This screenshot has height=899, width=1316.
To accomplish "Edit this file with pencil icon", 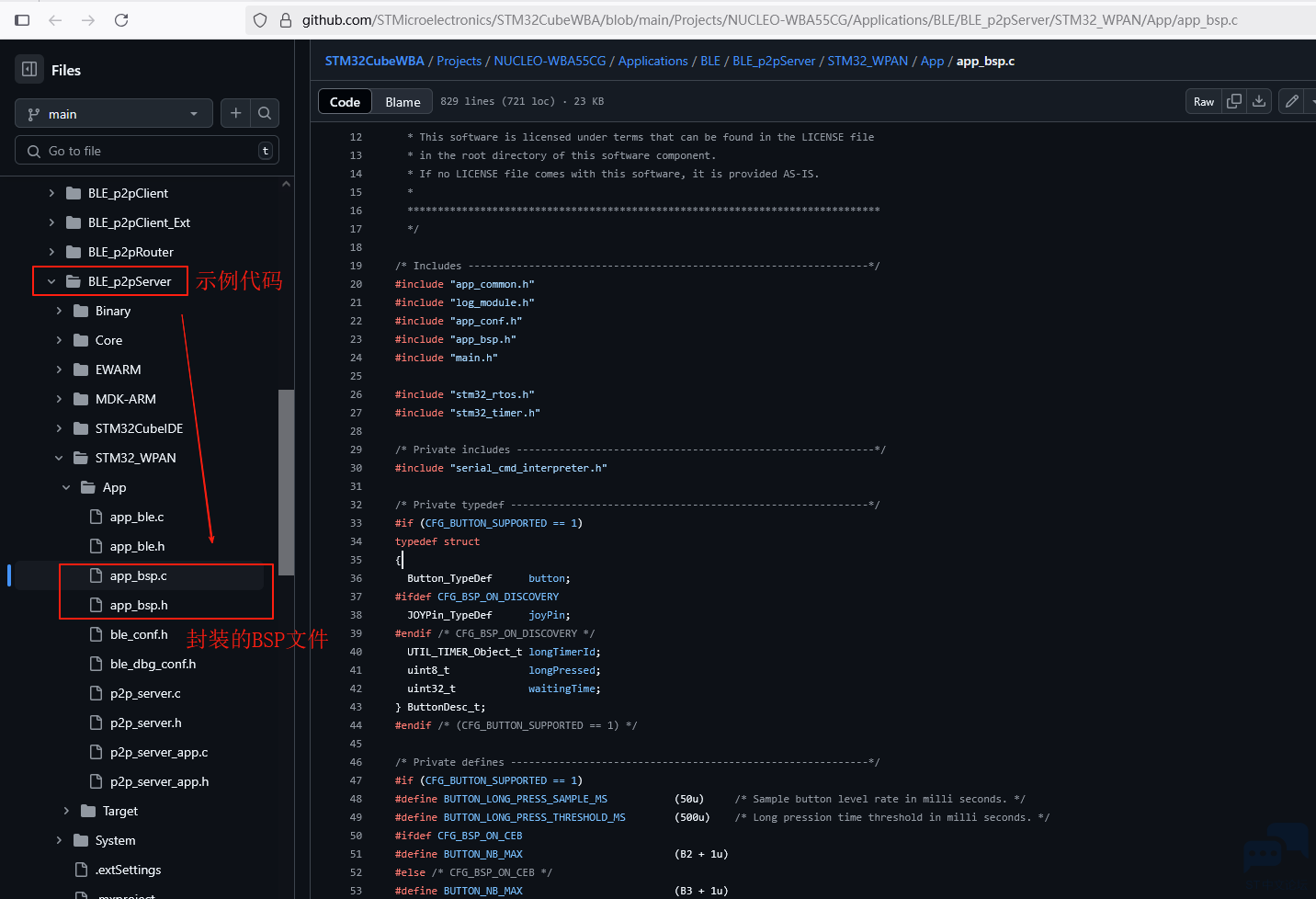I will (1291, 101).
